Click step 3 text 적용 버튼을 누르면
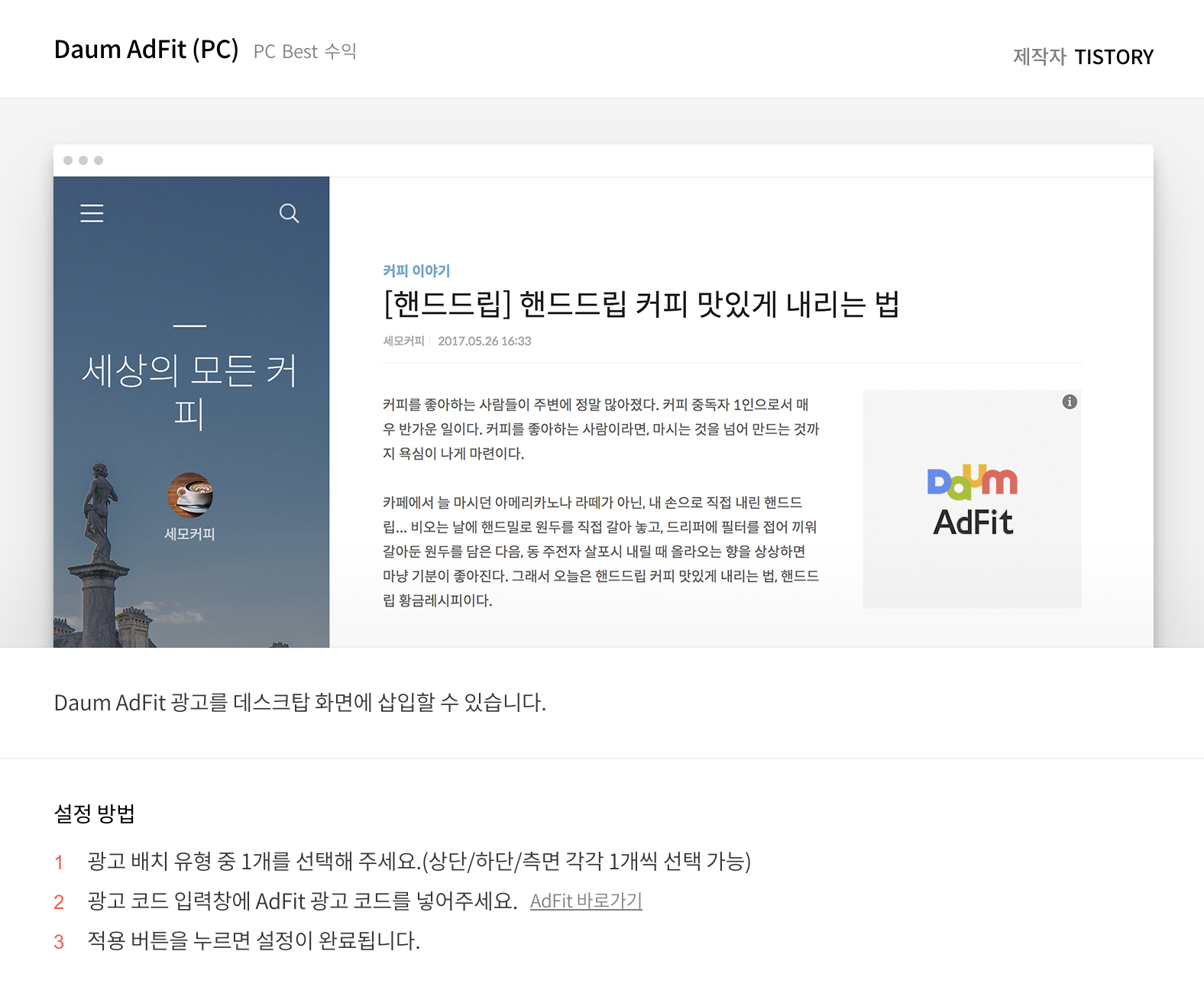 [254, 940]
